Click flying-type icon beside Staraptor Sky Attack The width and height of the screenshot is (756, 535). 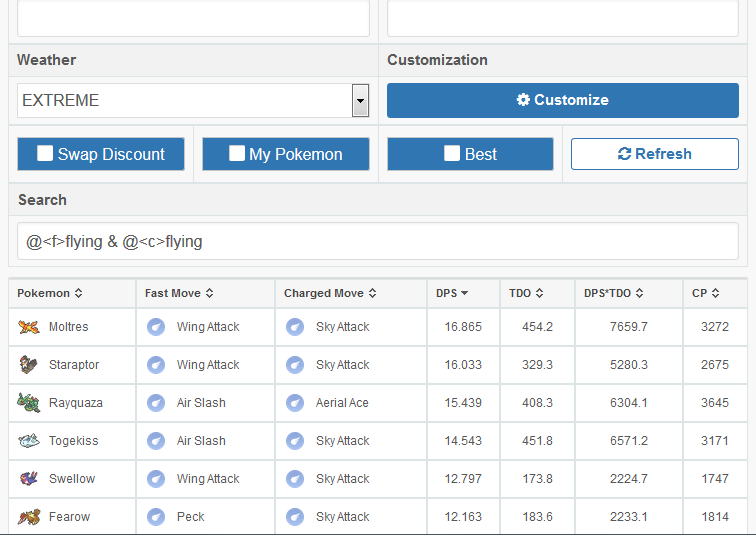pos(295,365)
